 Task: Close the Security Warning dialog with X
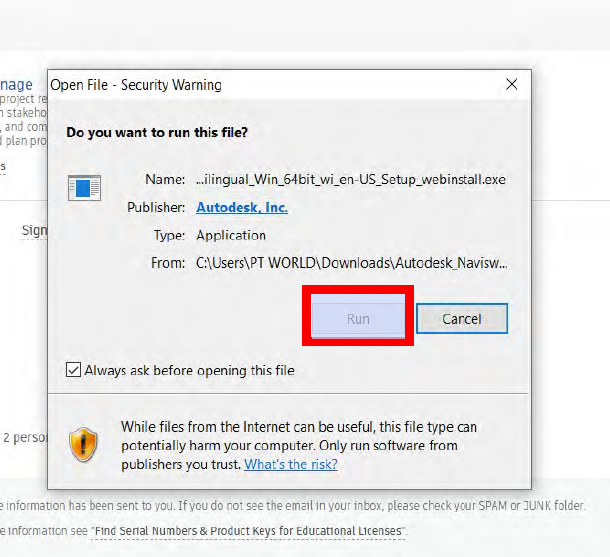pos(512,85)
